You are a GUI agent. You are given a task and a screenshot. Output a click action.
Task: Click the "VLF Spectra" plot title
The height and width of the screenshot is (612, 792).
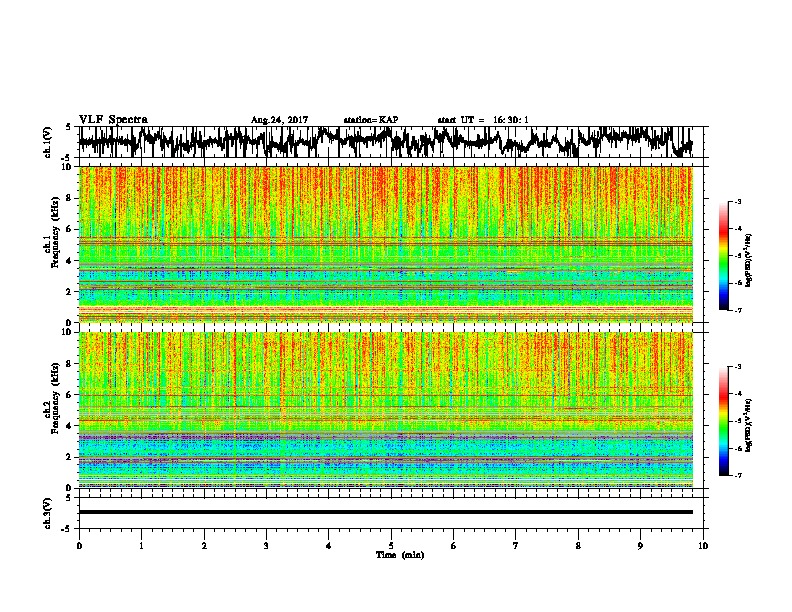click(x=113, y=120)
